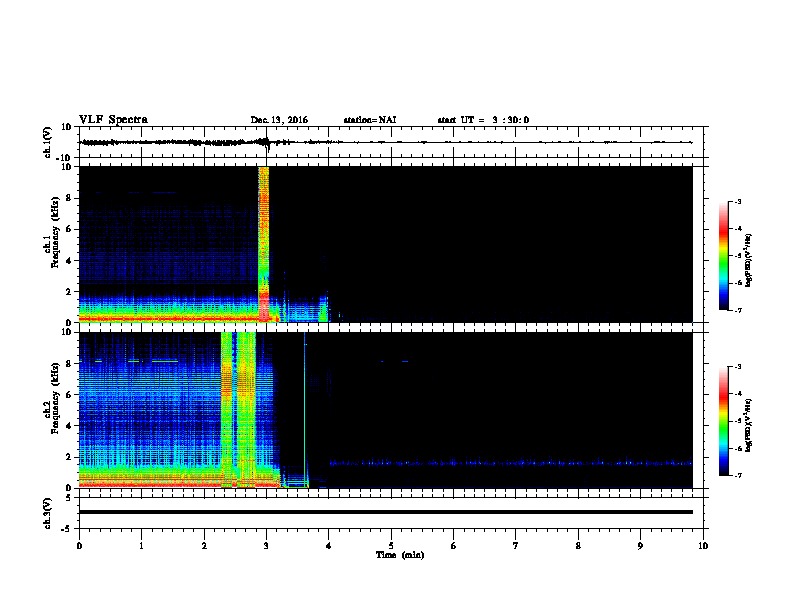Click the time axis tick label "4"
The image size is (792, 612).
[329, 546]
